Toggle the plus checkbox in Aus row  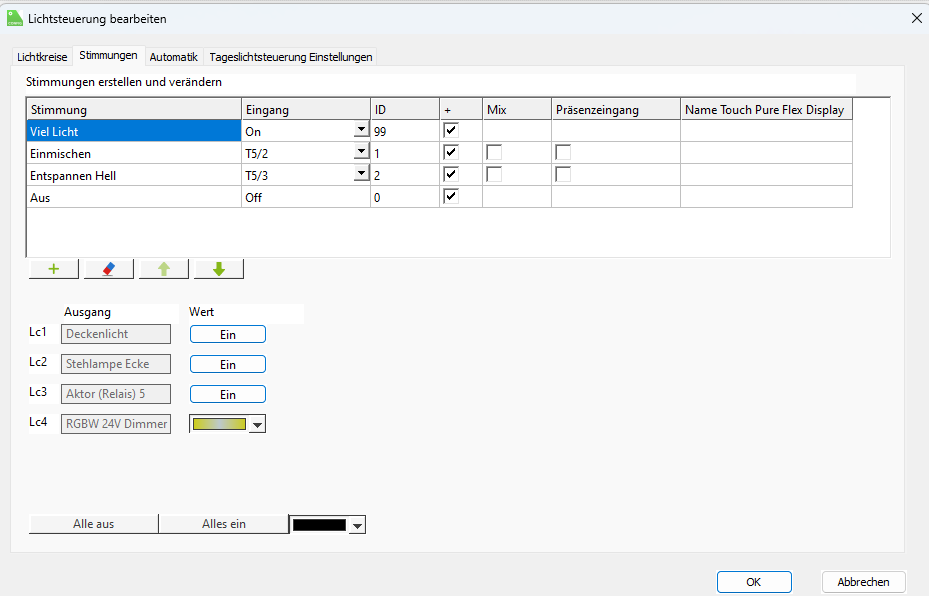tap(451, 196)
